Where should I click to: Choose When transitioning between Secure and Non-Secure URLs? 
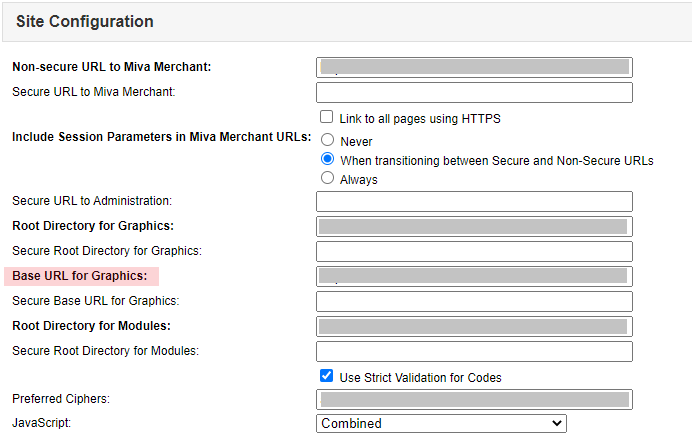327,159
